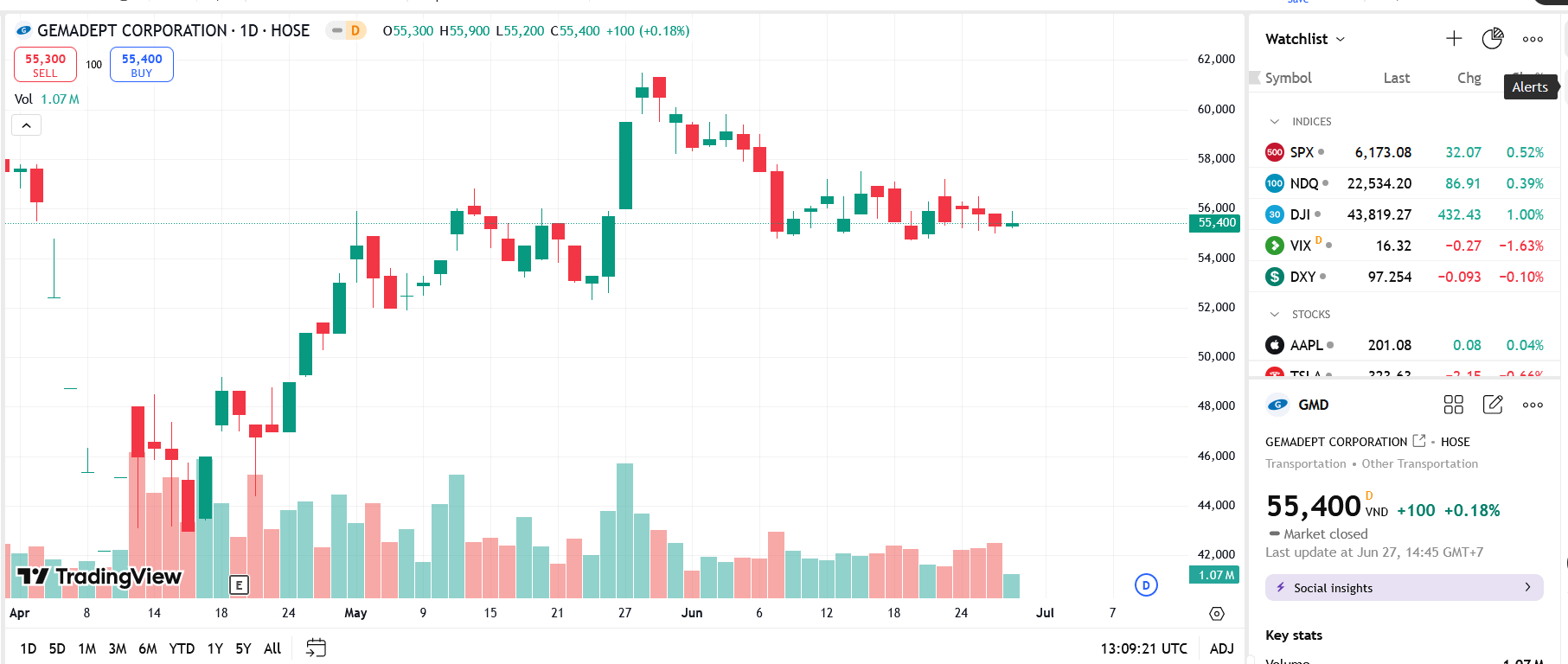Open the go to date calendar icon
The image size is (1568, 664).
point(316,648)
